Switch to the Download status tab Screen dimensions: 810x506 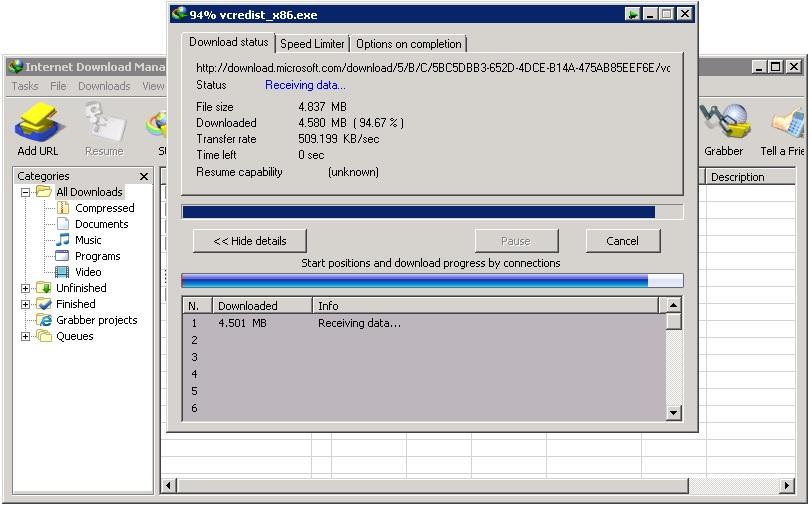(x=228, y=42)
